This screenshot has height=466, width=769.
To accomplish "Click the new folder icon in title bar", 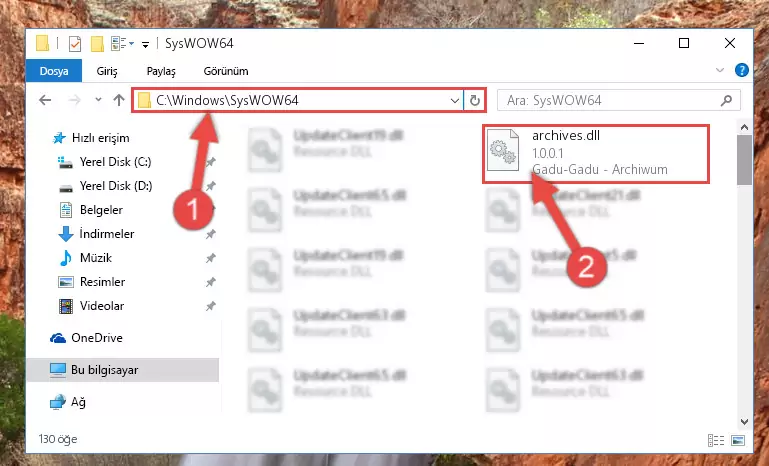I will pyautogui.click(x=97, y=44).
